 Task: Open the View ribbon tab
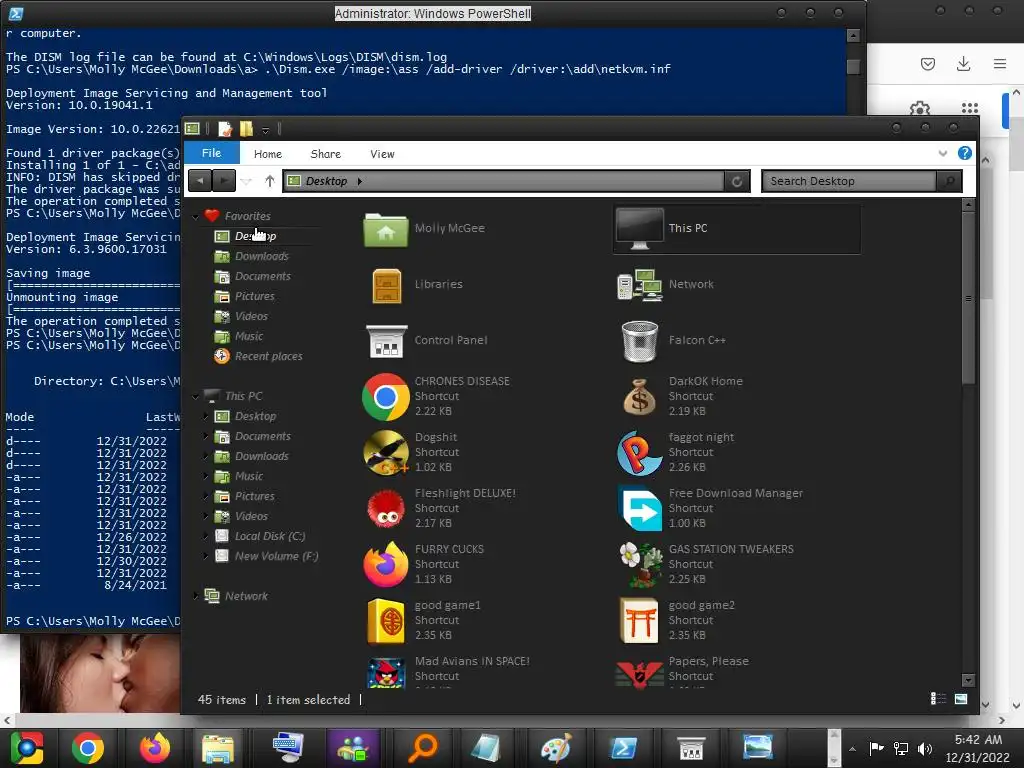(382, 154)
